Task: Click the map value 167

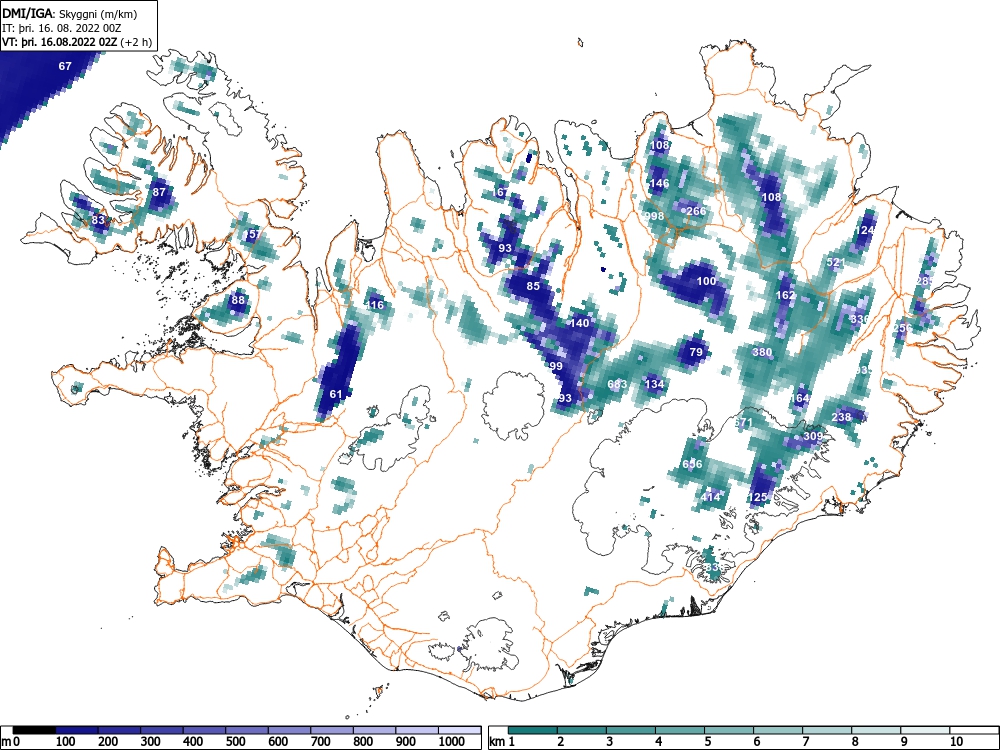Action: pyautogui.click(x=500, y=192)
